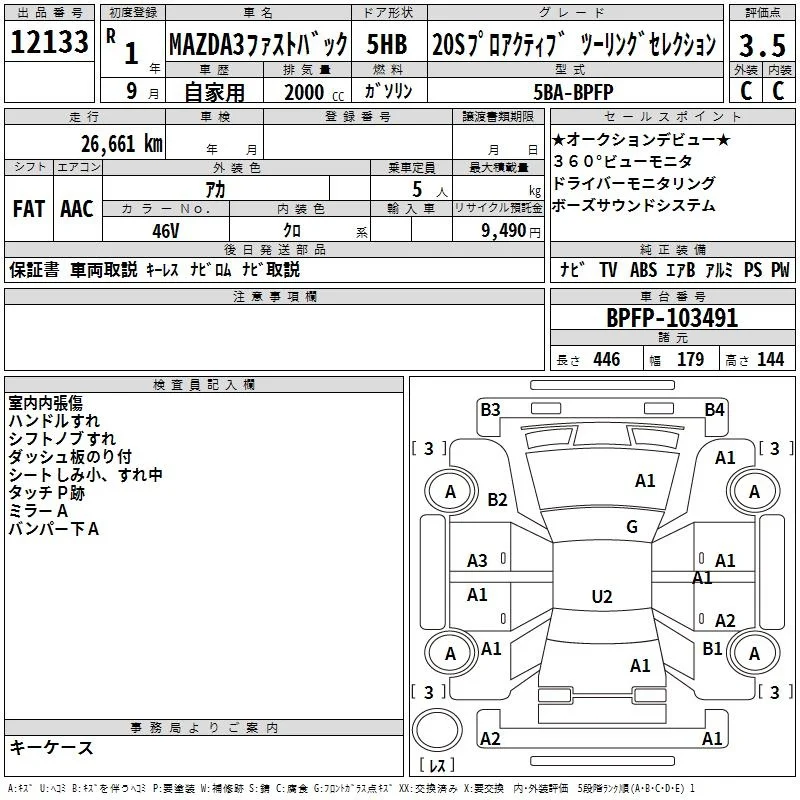The width and height of the screenshot is (800, 800).
Task: Click the fuel type ガソリン
Action: tap(388, 91)
